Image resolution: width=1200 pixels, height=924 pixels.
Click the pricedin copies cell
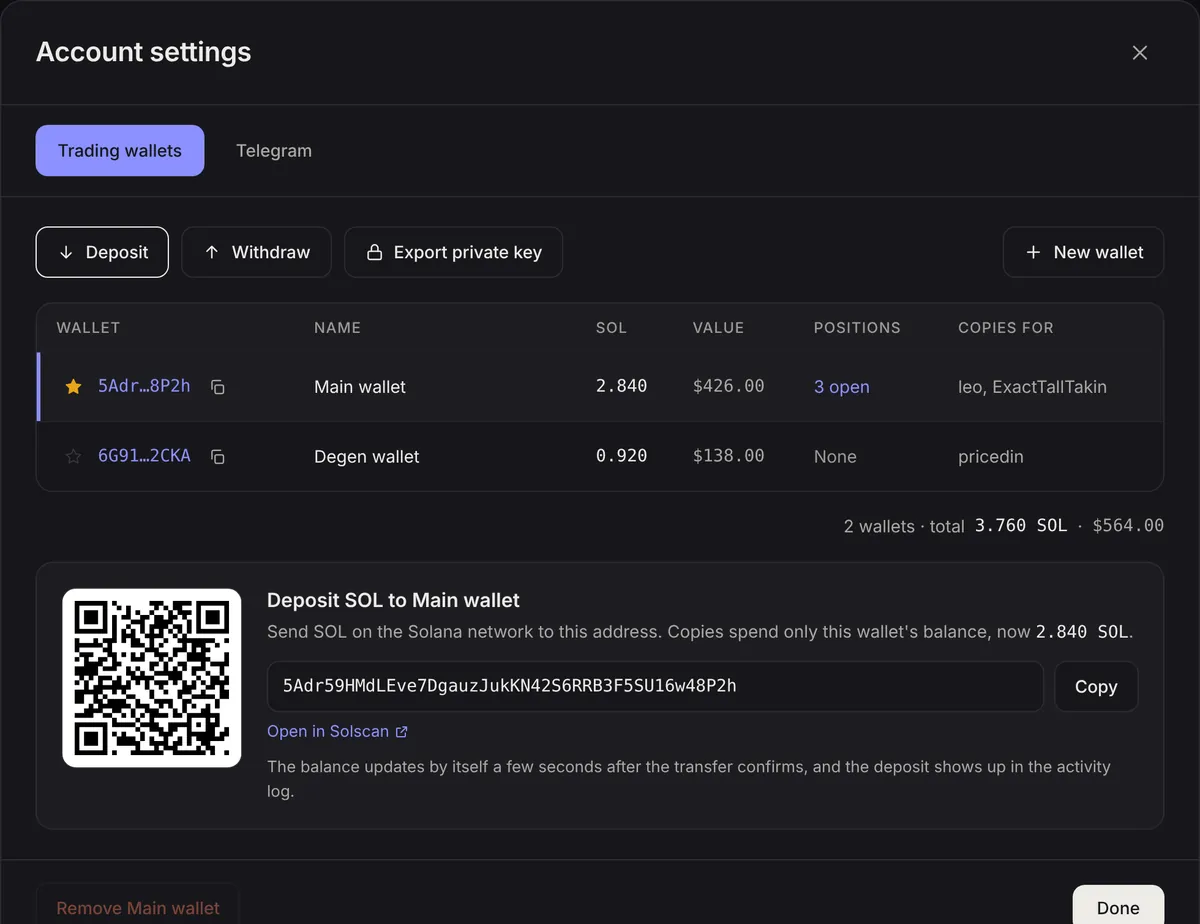990,456
